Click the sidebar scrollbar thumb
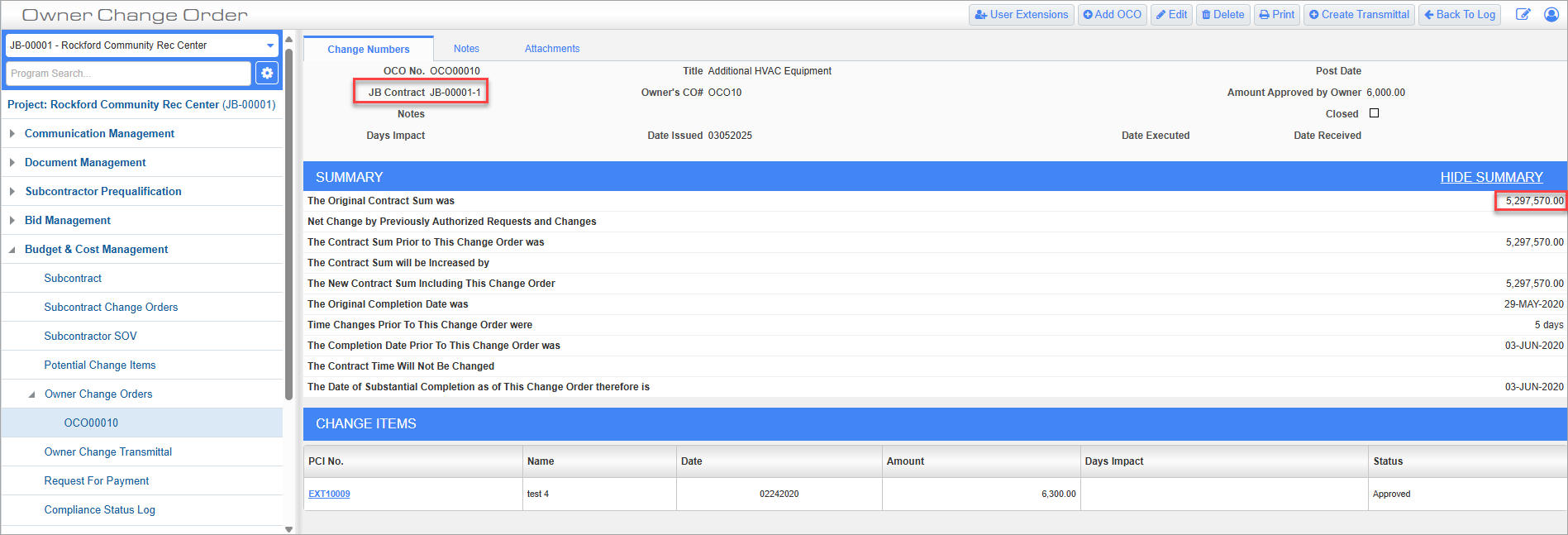1568x535 pixels. [288, 223]
